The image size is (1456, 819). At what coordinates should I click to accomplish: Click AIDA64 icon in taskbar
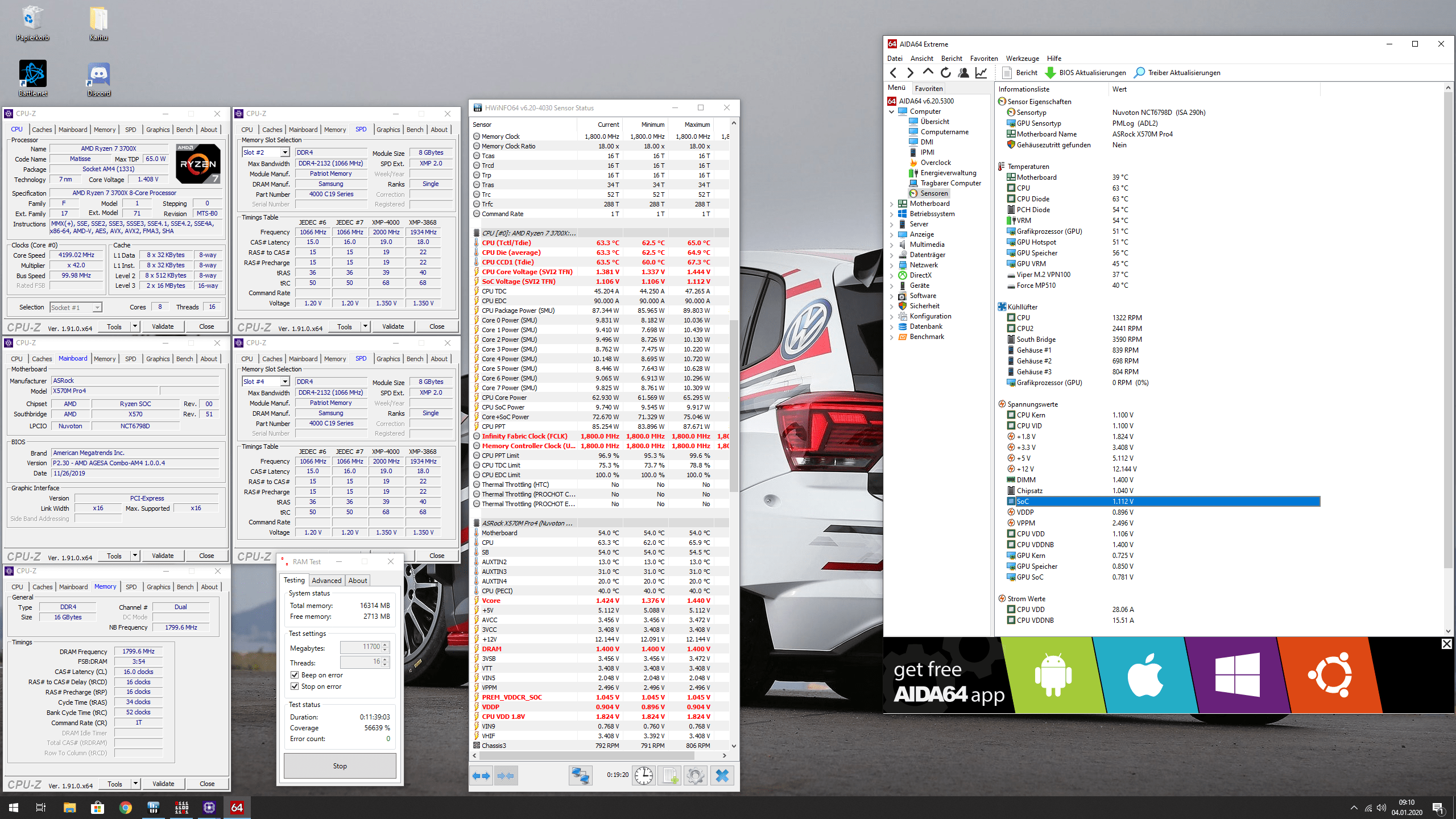(x=237, y=807)
